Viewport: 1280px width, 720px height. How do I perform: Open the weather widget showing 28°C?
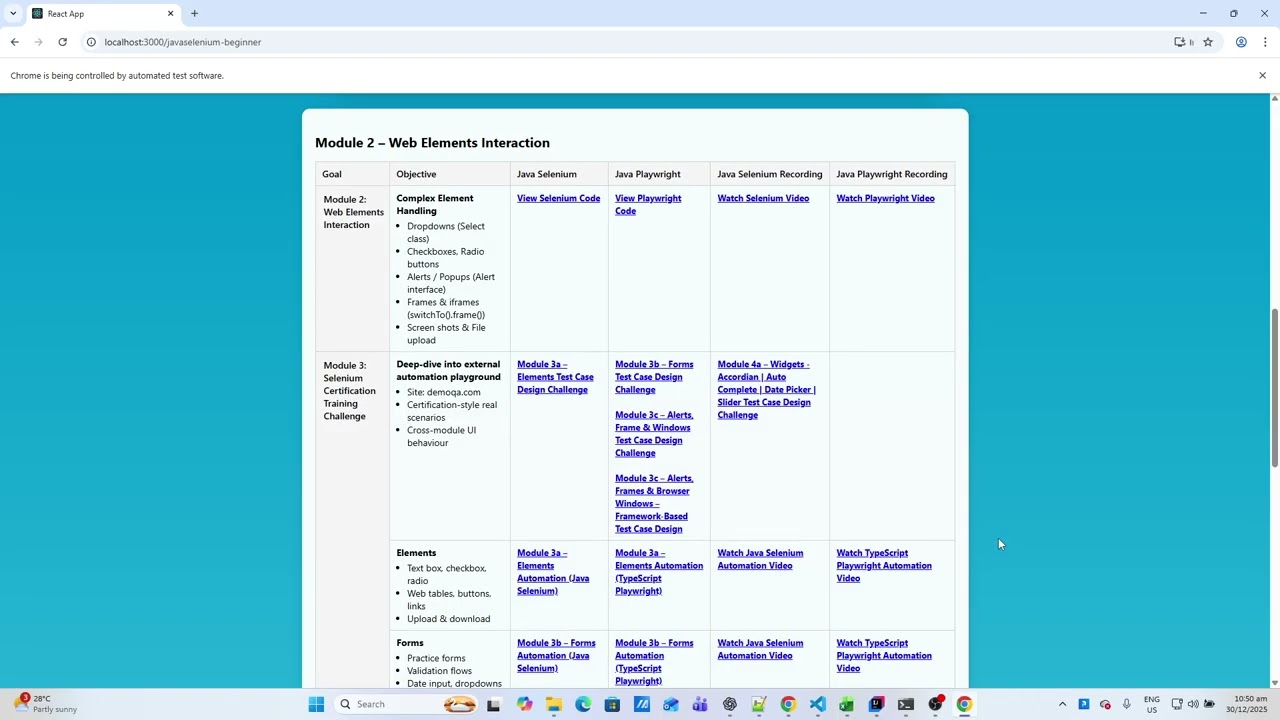pos(45,704)
